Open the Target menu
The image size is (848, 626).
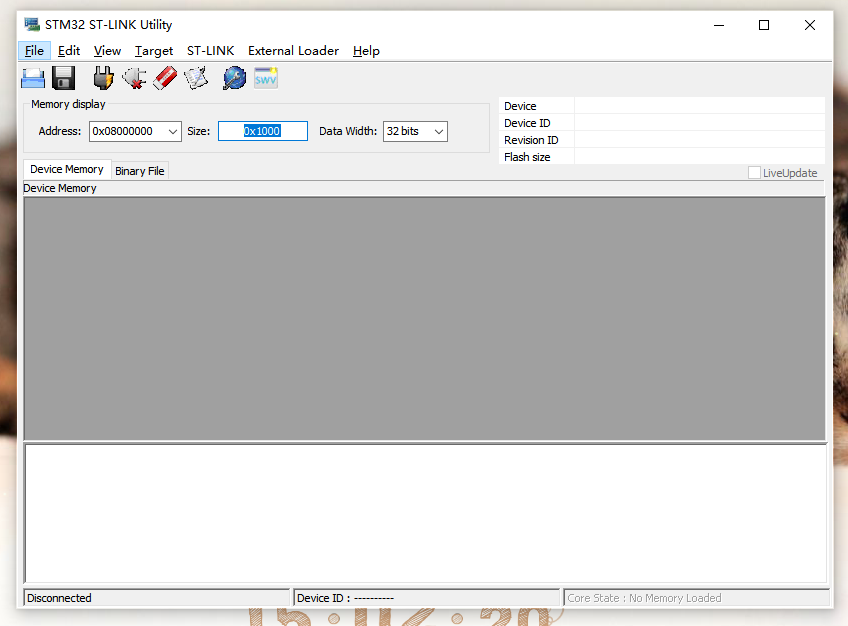click(154, 50)
